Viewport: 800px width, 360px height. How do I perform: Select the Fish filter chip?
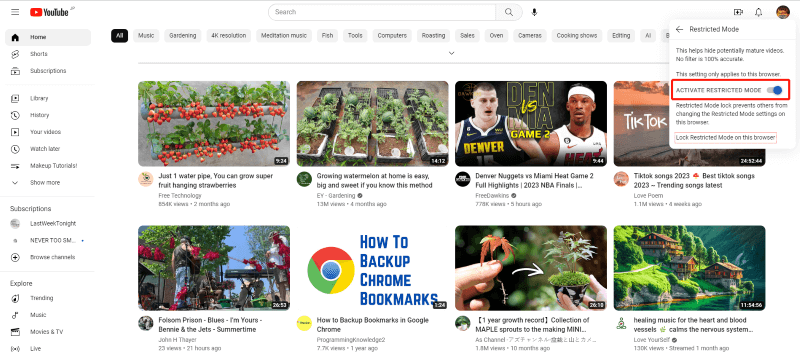328,36
